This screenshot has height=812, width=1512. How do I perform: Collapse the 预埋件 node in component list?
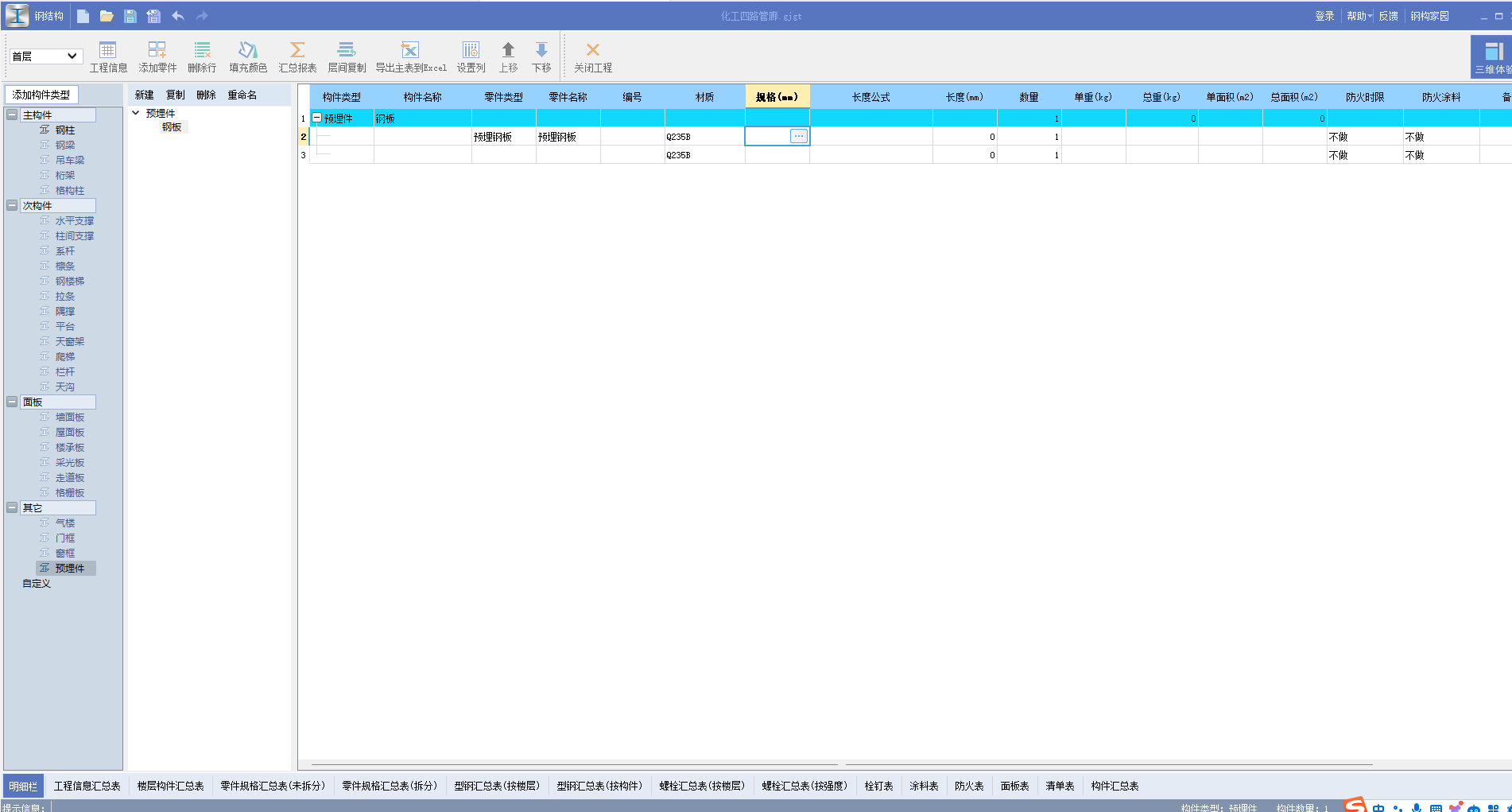click(136, 113)
